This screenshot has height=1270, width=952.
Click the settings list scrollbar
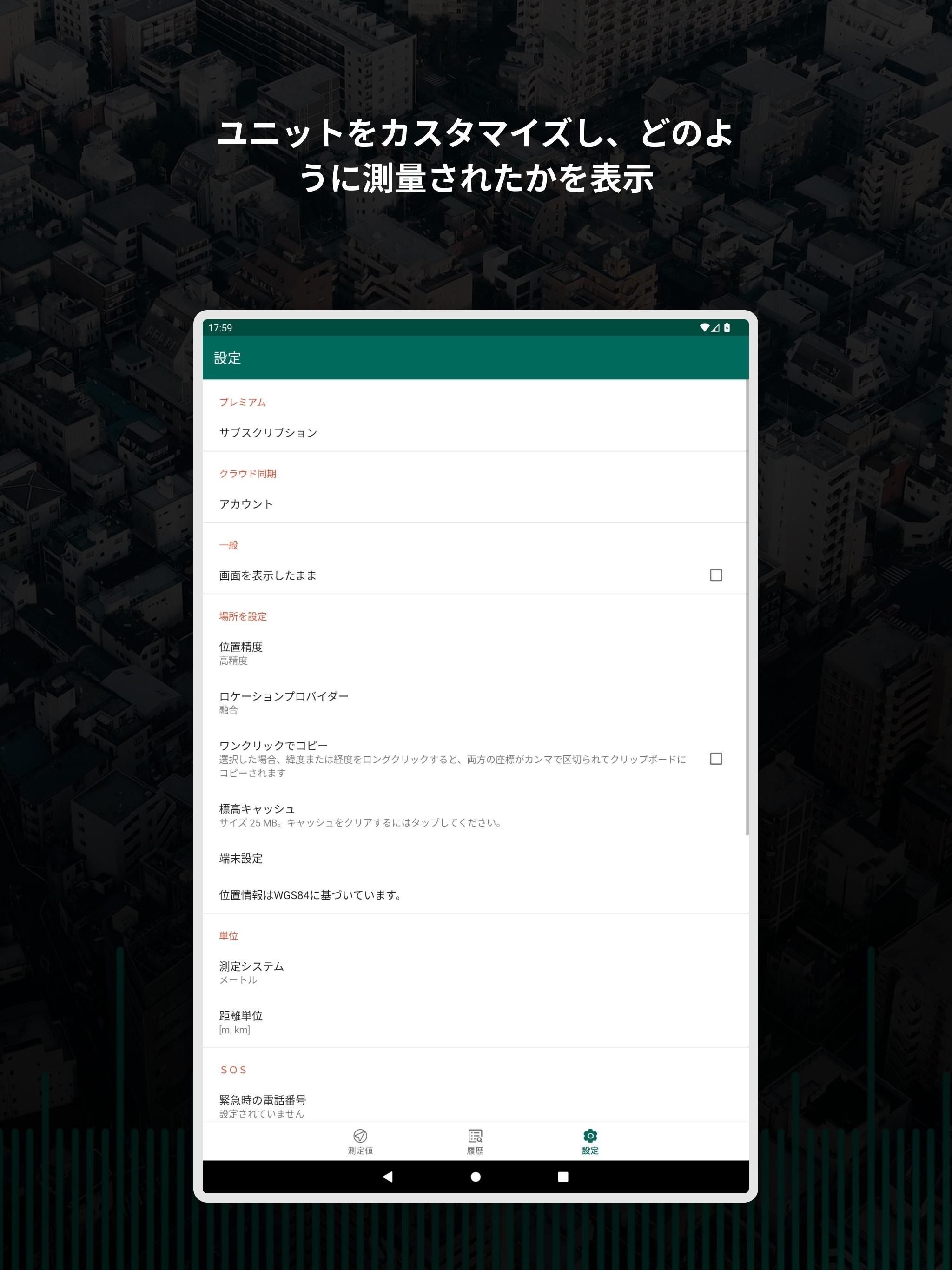click(747, 607)
